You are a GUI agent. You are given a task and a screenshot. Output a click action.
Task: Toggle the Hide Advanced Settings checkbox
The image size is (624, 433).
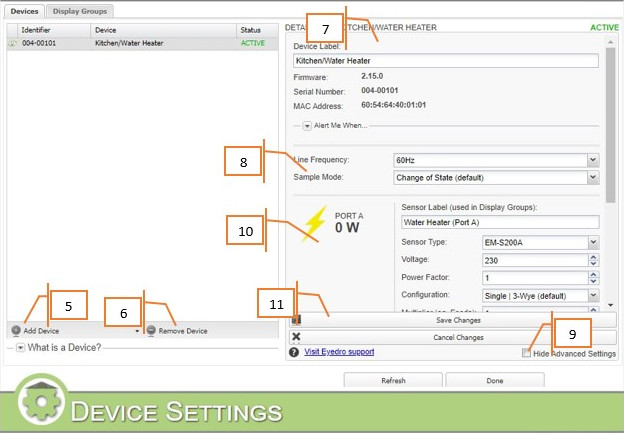tap(526, 353)
